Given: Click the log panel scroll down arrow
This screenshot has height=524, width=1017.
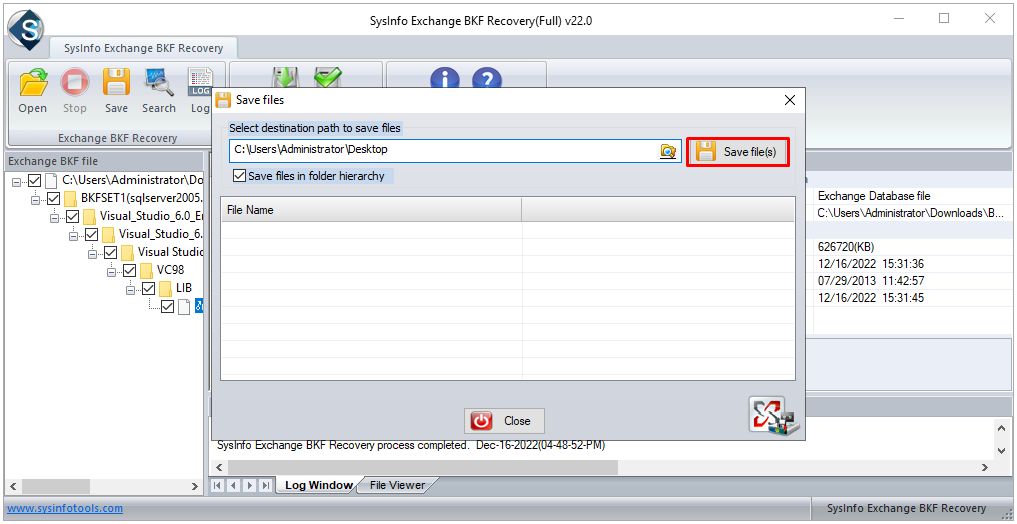Looking at the screenshot, I should pyautogui.click(x=1001, y=449).
